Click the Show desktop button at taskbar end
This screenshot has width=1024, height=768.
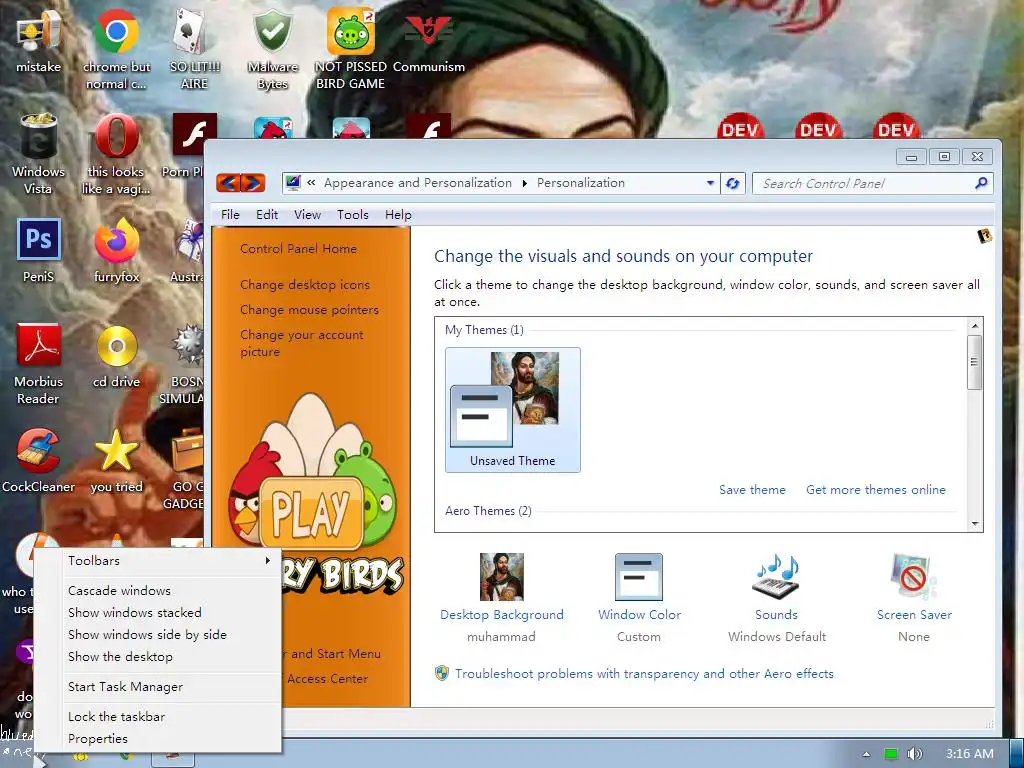1016,754
